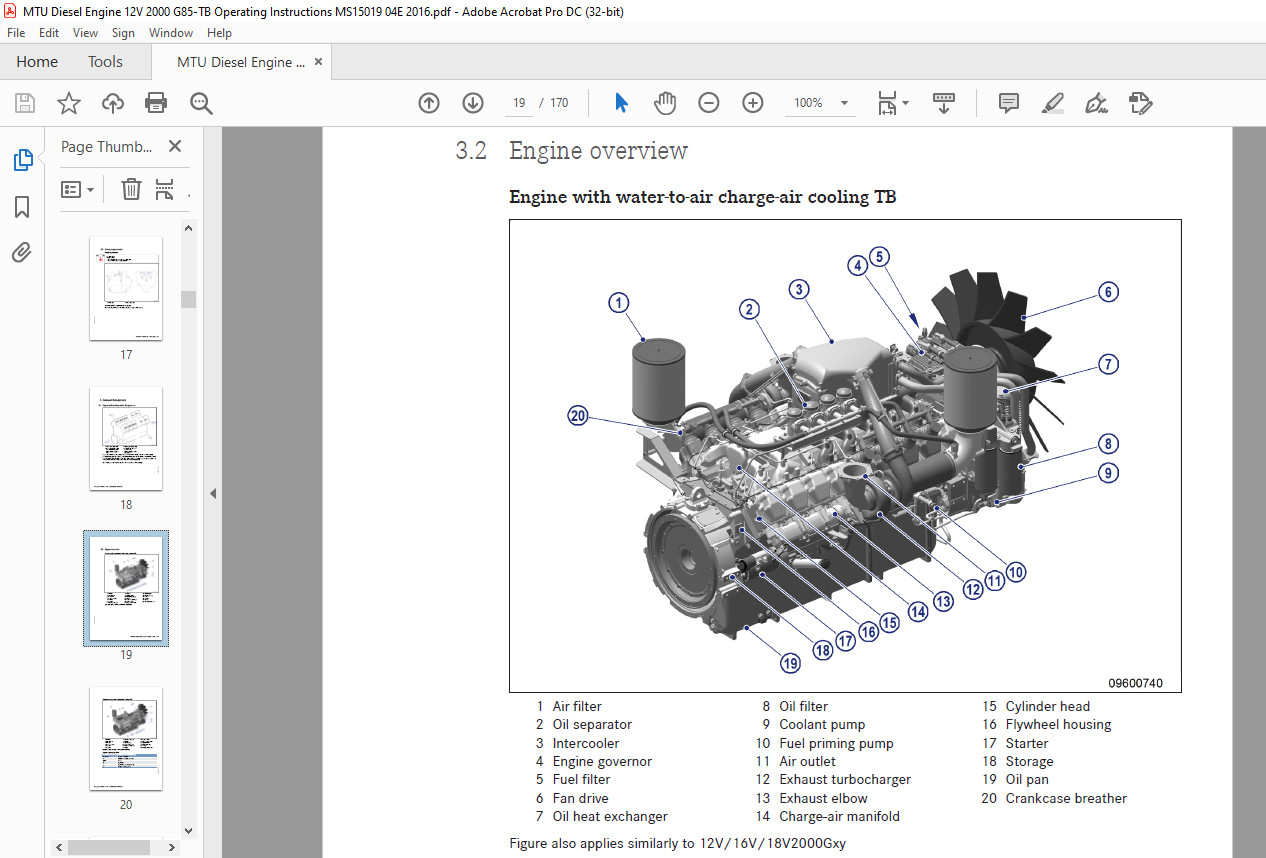The width and height of the screenshot is (1266, 858).
Task: Switch to the Tools tab
Action: [105, 62]
